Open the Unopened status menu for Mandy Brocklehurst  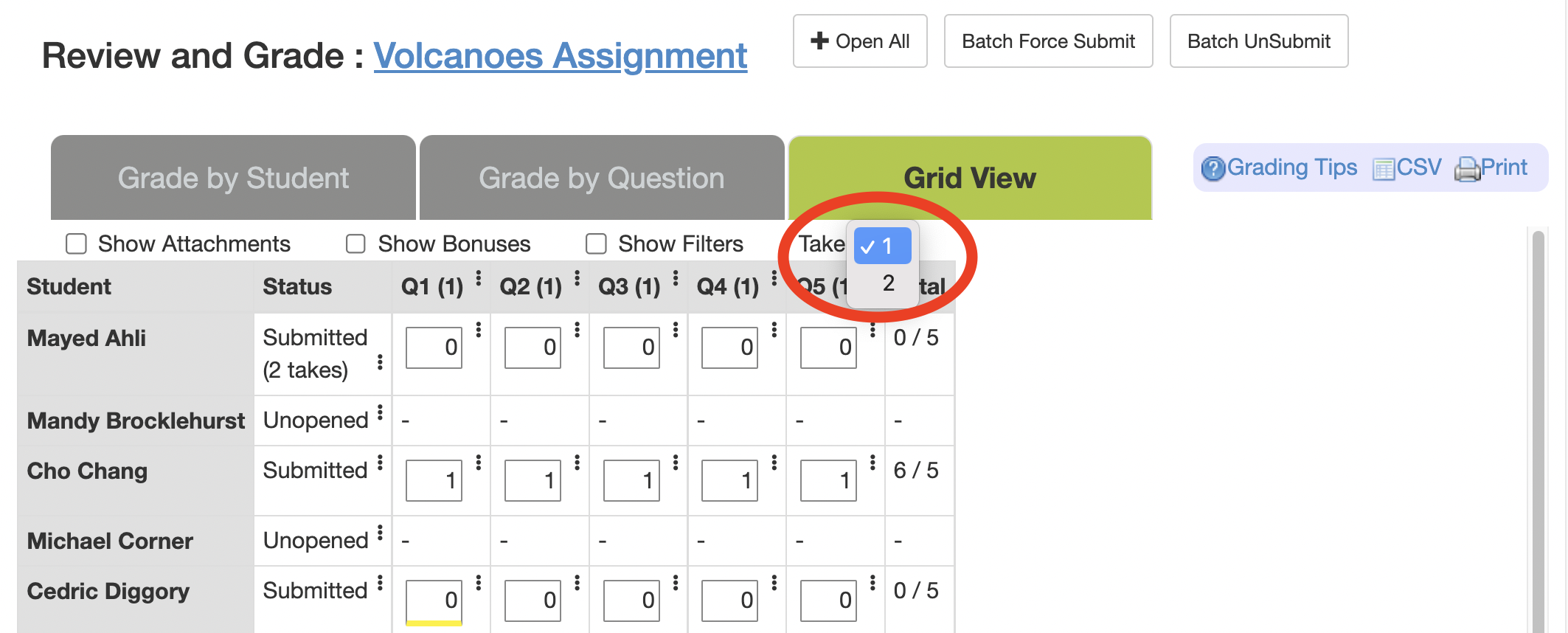click(380, 412)
